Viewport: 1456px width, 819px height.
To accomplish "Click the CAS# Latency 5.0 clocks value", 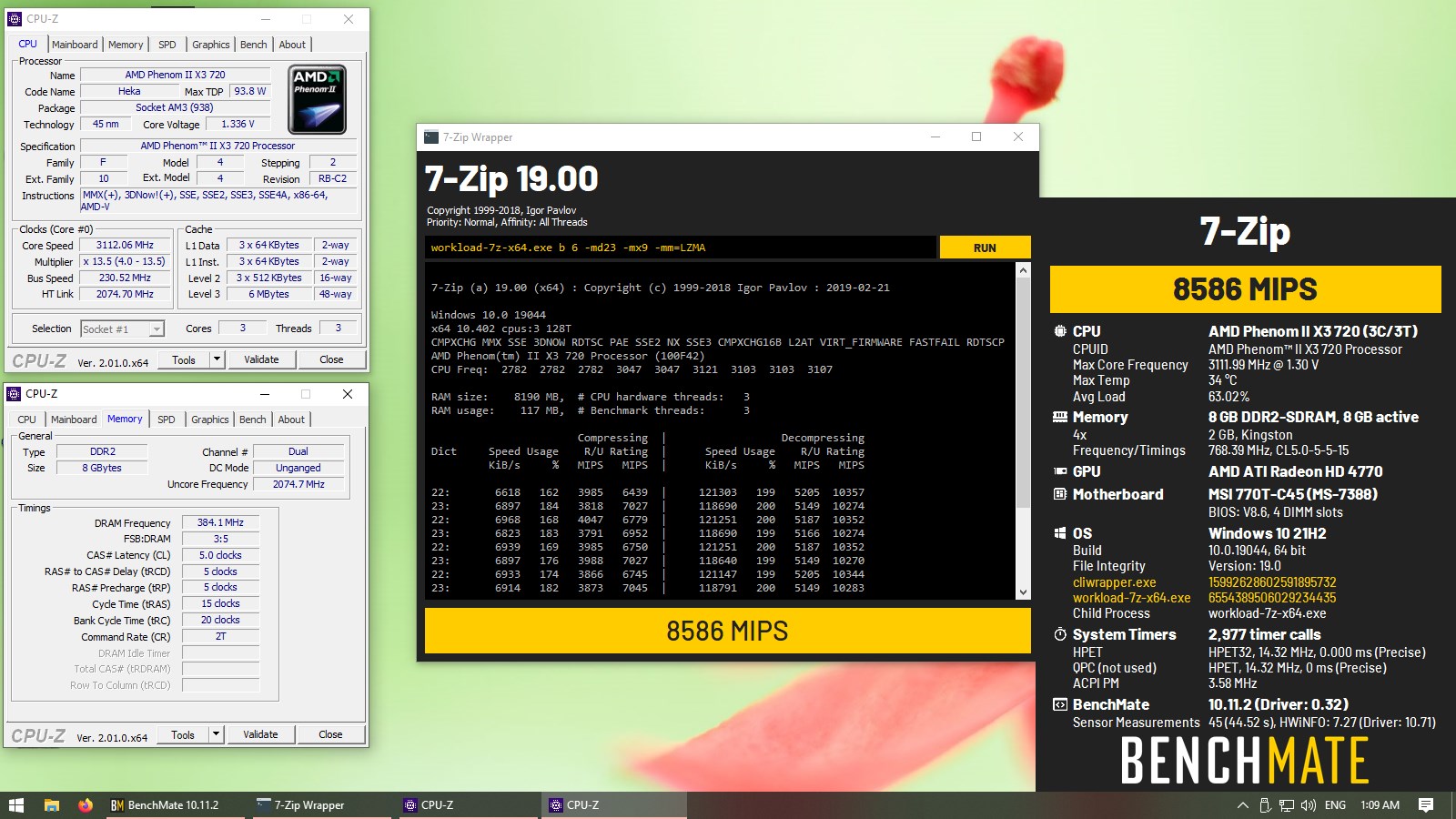I will click(x=220, y=555).
